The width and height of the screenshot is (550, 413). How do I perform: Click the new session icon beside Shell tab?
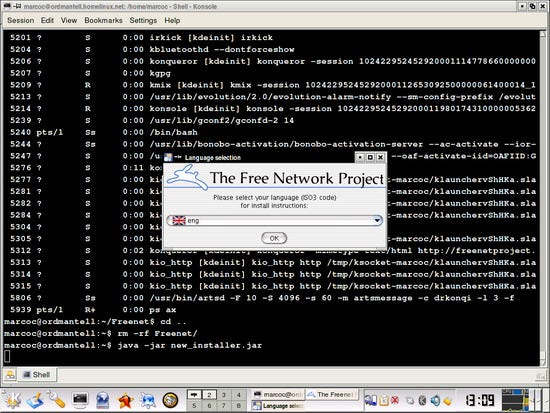point(10,375)
